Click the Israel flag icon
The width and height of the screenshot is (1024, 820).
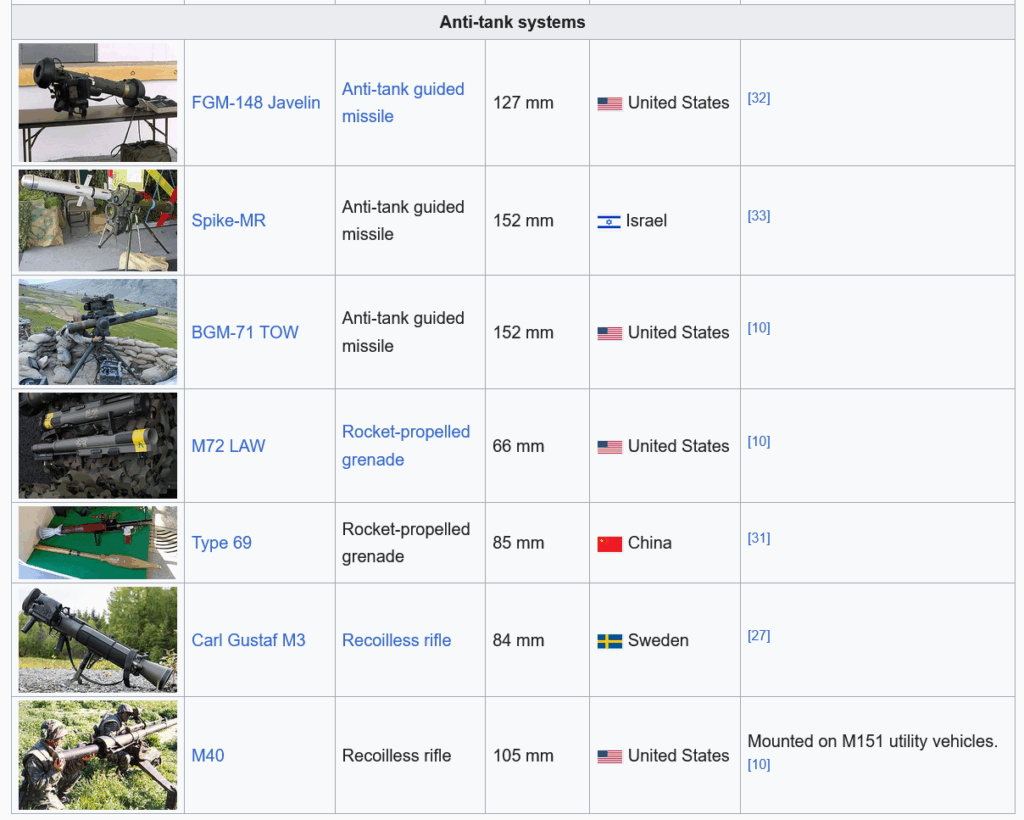coord(609,222)
